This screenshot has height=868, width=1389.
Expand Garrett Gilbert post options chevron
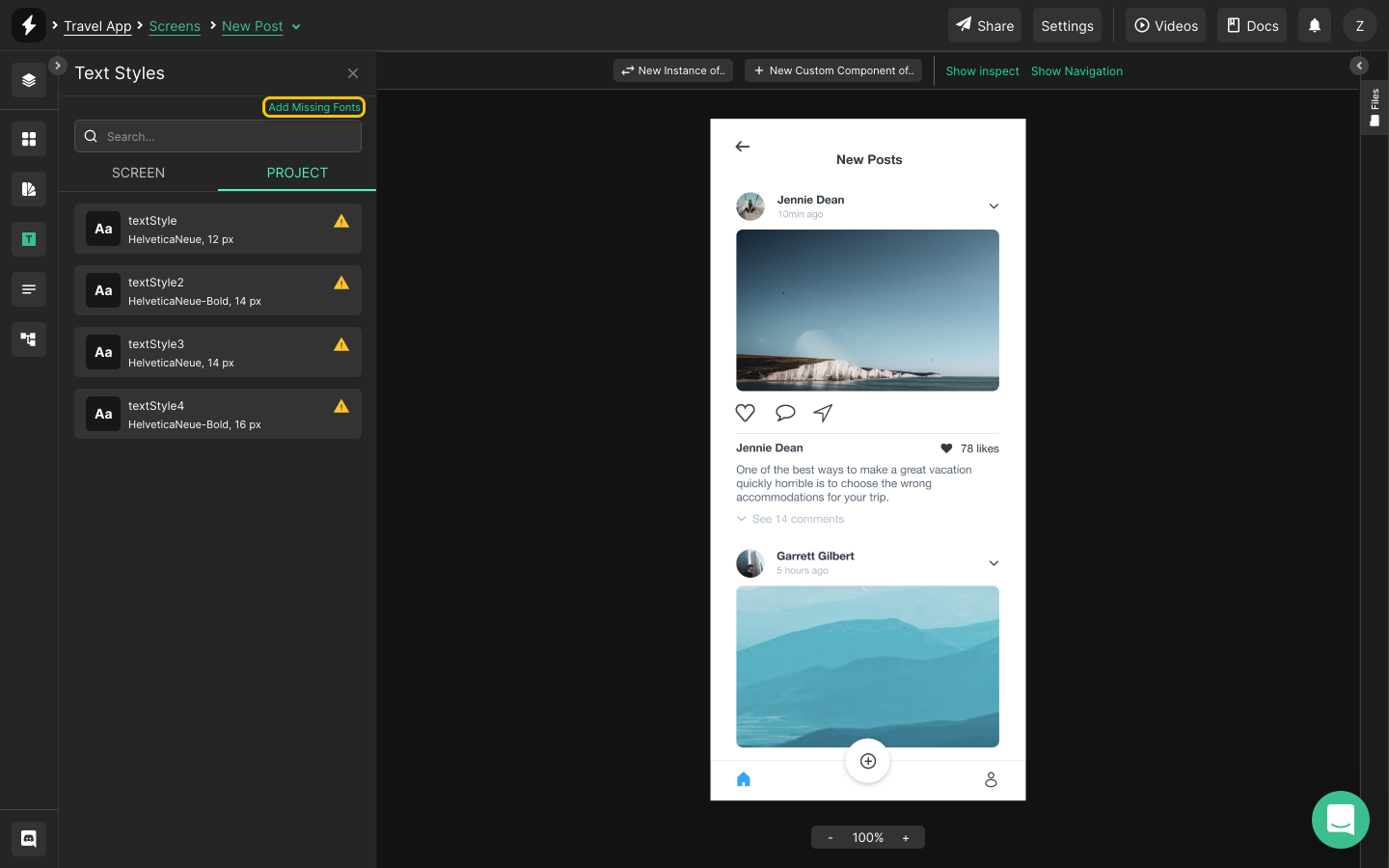point(994,563)
